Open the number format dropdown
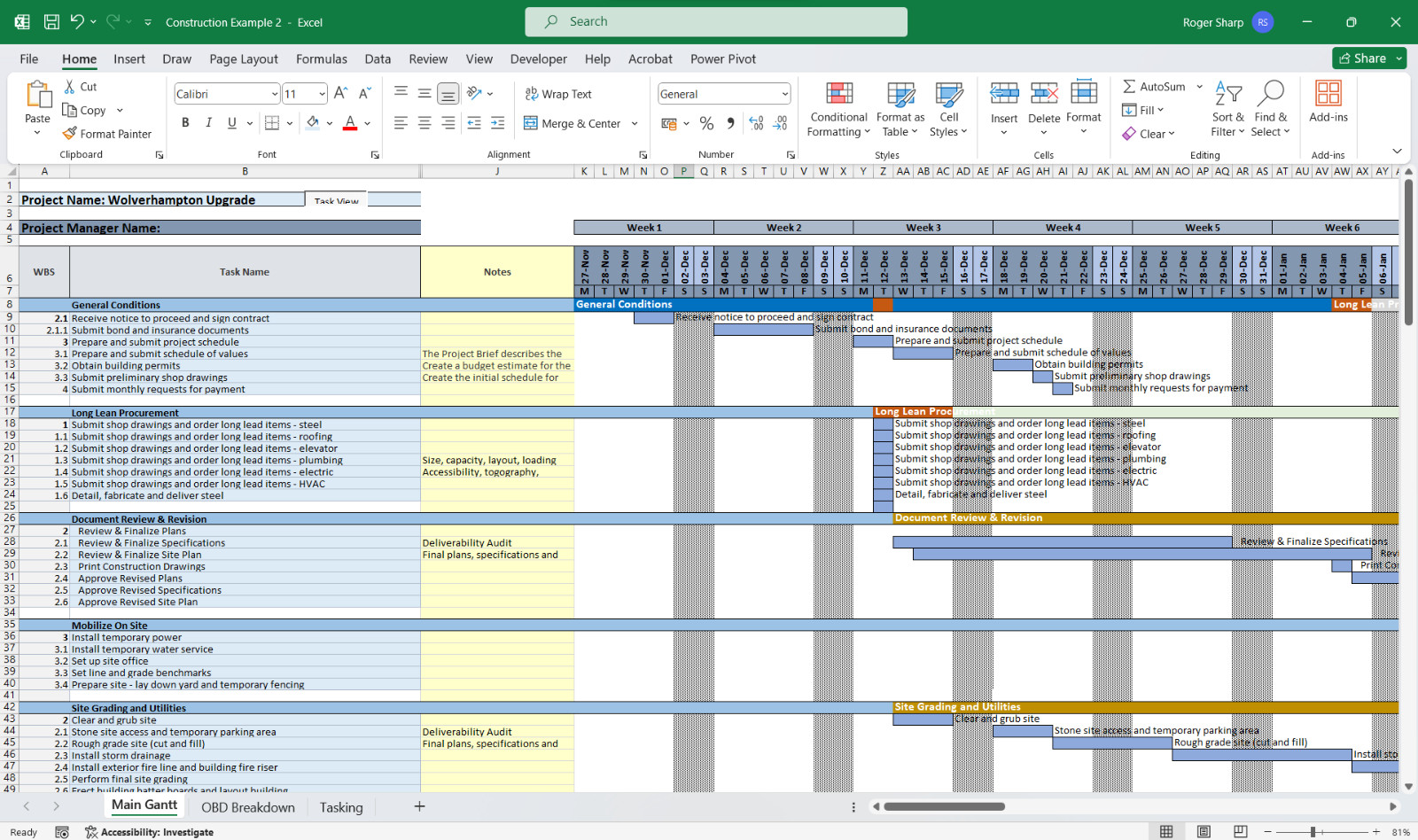The height and width of the screenshot is (840, 1418). (x=784, y=94)
